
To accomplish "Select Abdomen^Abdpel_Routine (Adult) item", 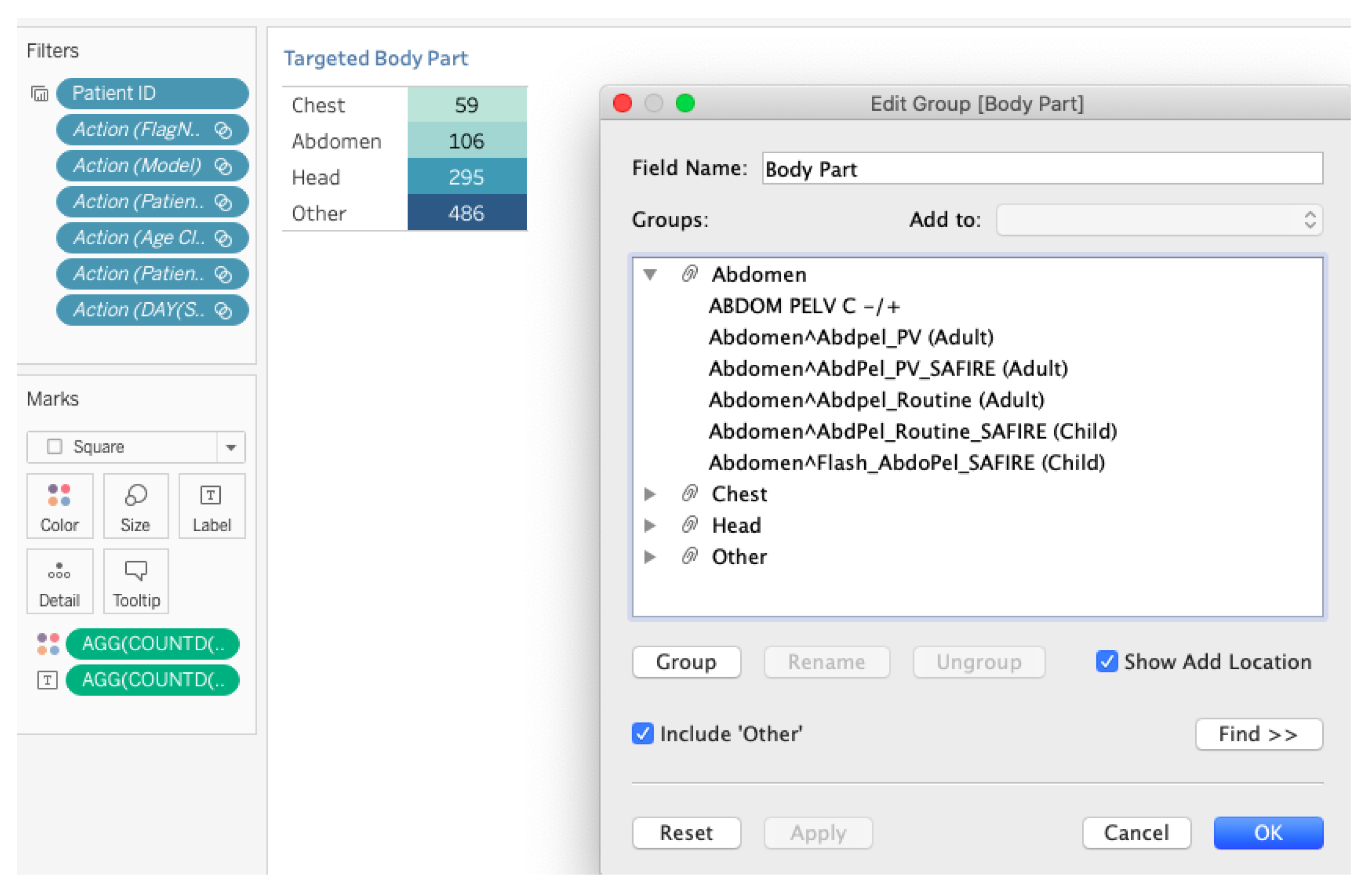I will tap(877, 401).
